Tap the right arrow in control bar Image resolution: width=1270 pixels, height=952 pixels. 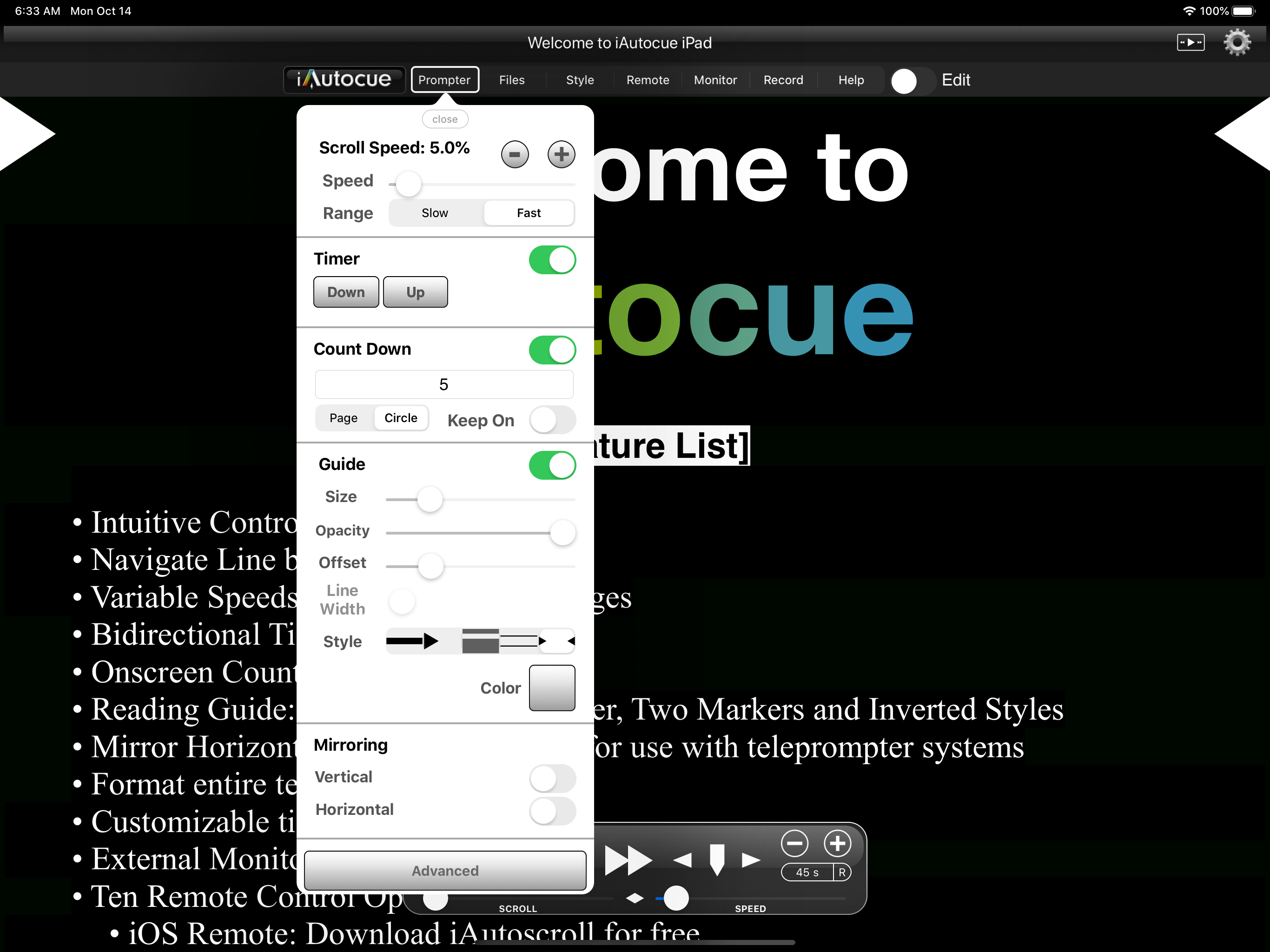pos(751,859)
